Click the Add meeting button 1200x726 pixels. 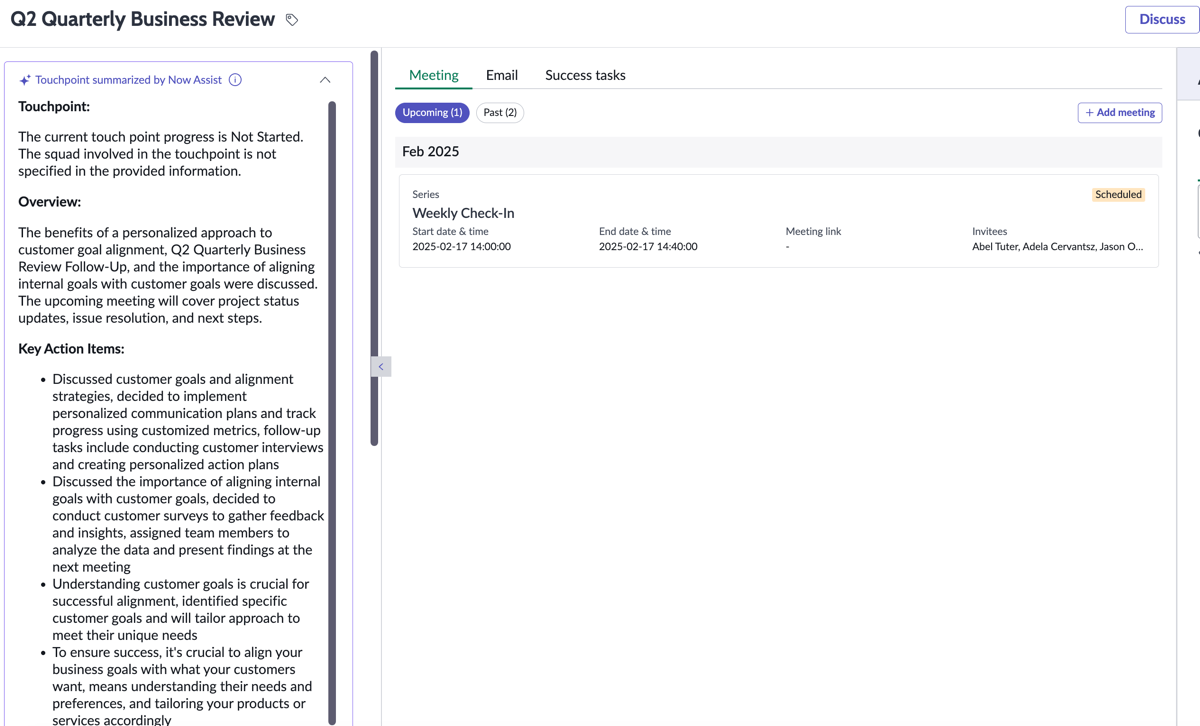click(1120, 113)
